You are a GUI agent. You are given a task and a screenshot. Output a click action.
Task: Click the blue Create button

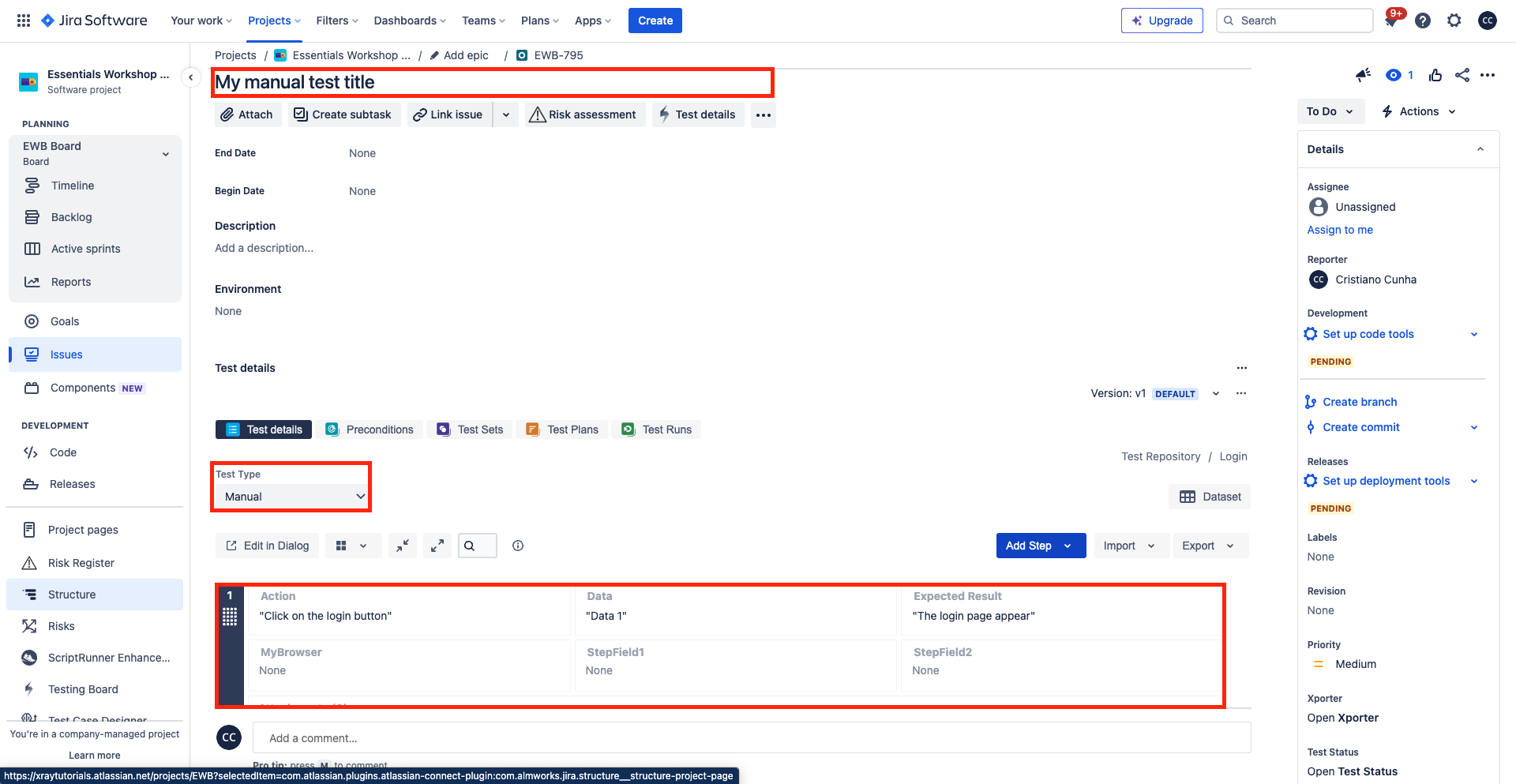(x=655, y=21)
